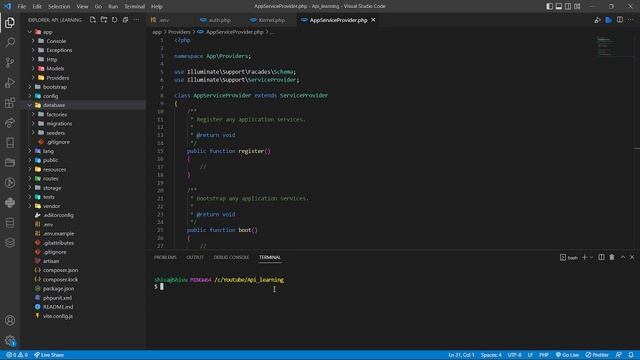This screenshot has height=360, width=640.
Task: Open the Selection menu
Action: 59,7
